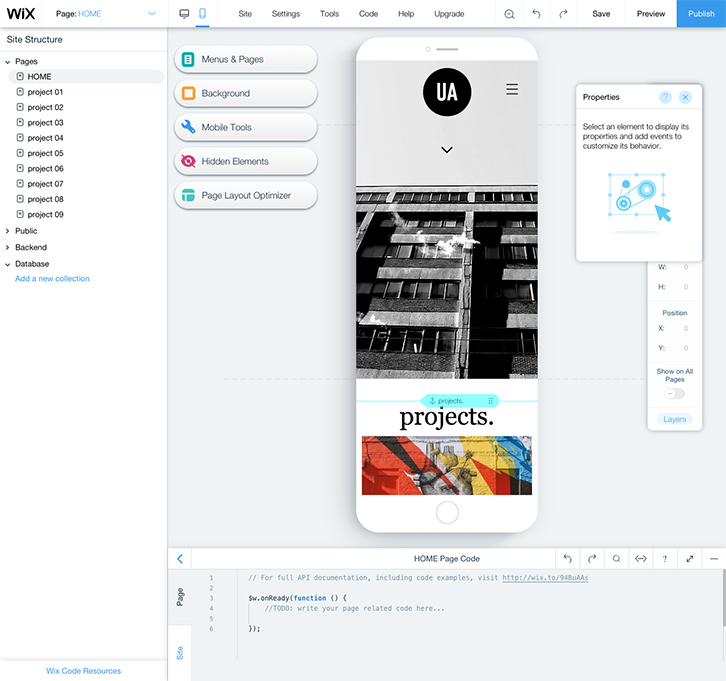Screen dimensions: 726x681
Task: Select the mobile editor view icon
Action: coord(202,13)
